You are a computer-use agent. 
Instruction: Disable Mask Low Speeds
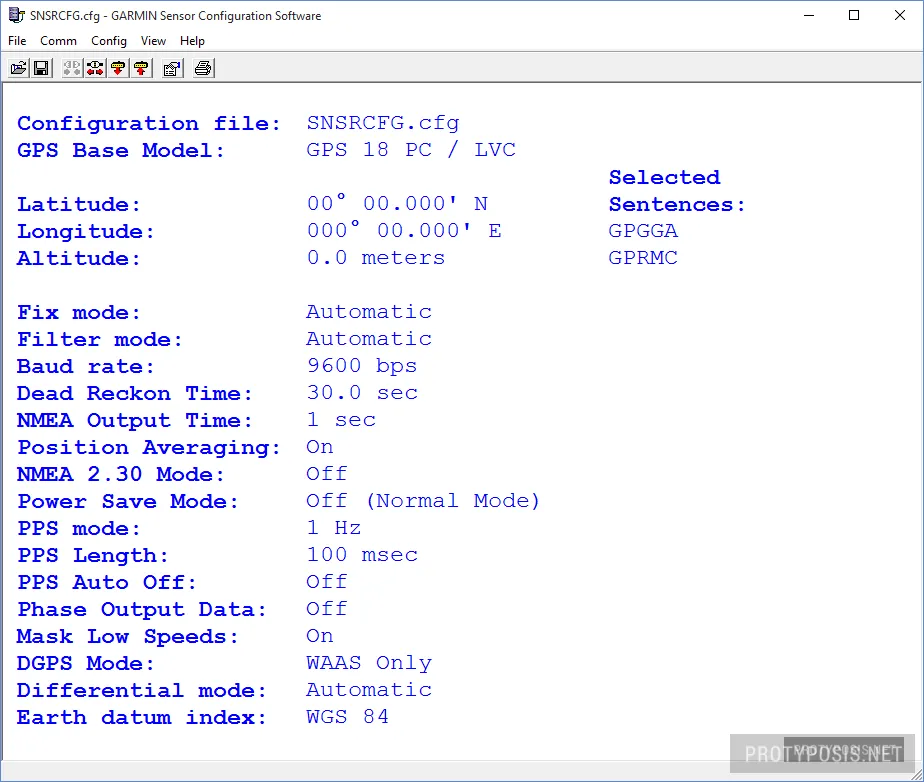point(319,636)
